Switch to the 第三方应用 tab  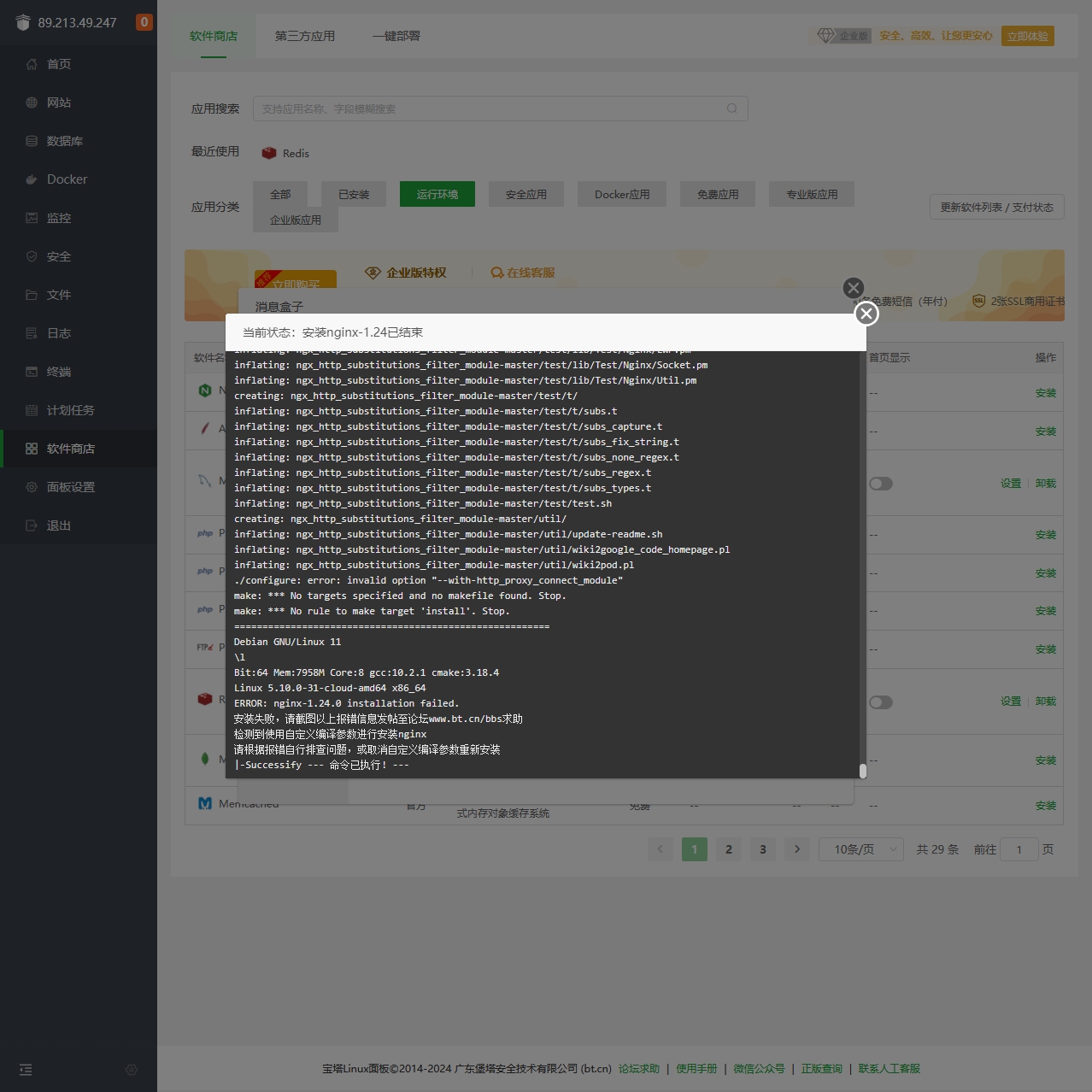tap(305, 36)
